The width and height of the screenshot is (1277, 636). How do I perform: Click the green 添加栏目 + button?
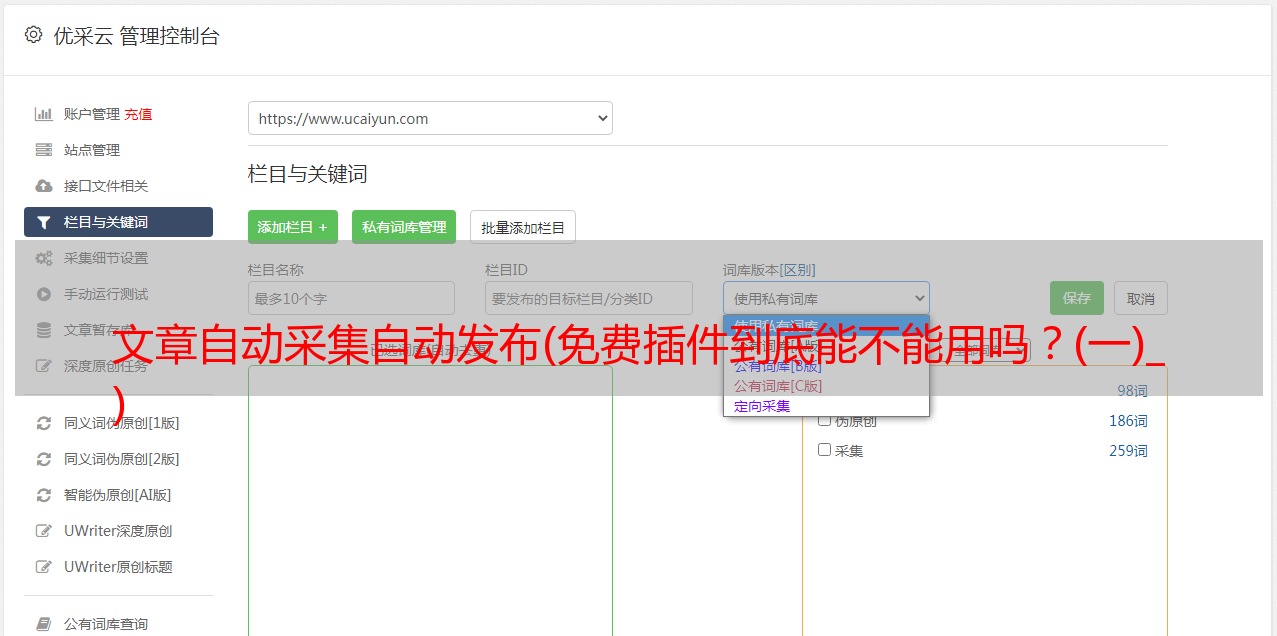[293, 227]
